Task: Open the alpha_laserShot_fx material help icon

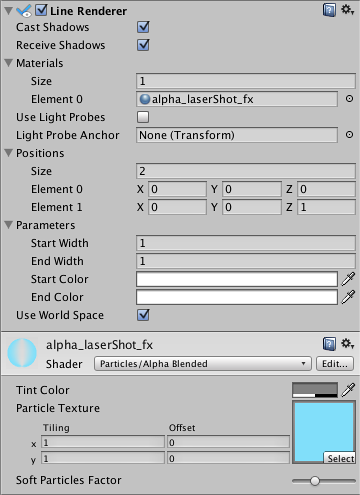Action: [329, 344]
